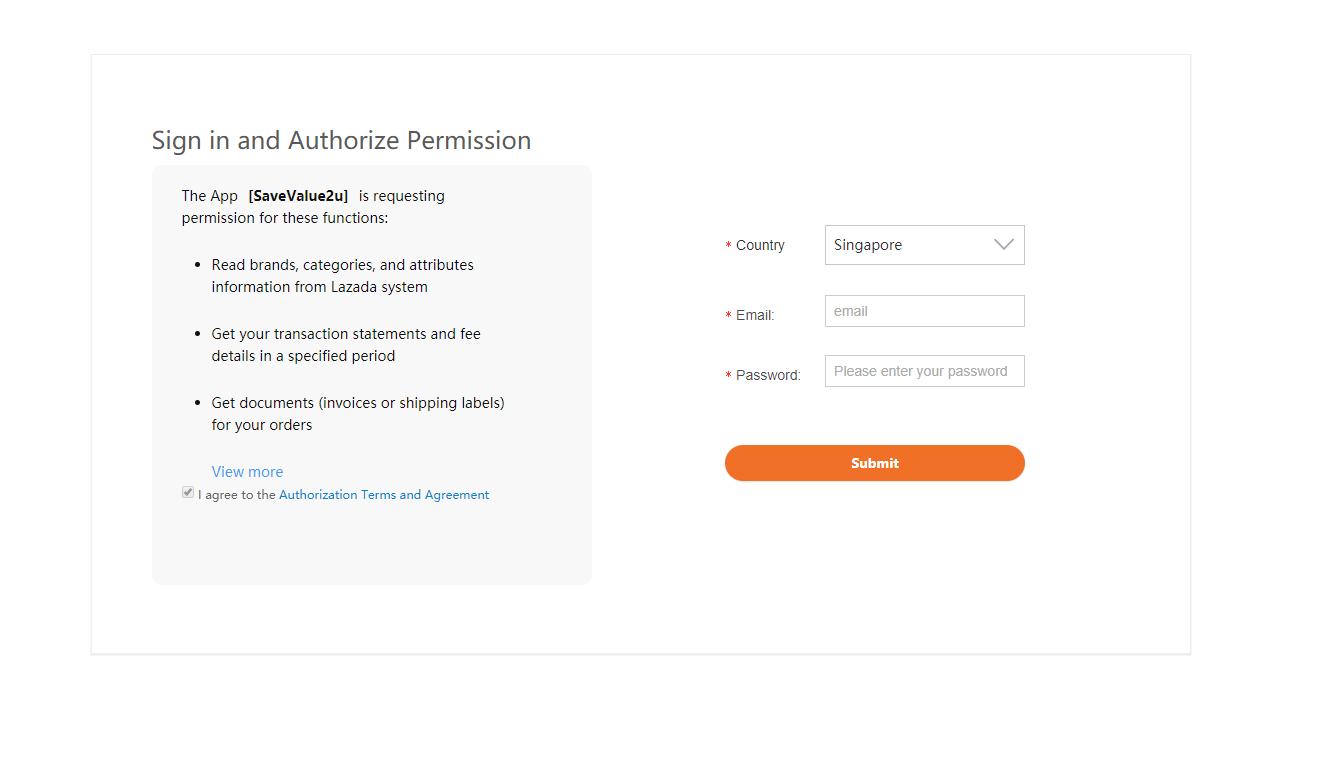This screenshot has height=773, width=1329.
Task: Click the red asterisk beside Email
Action: pos(728,317)
